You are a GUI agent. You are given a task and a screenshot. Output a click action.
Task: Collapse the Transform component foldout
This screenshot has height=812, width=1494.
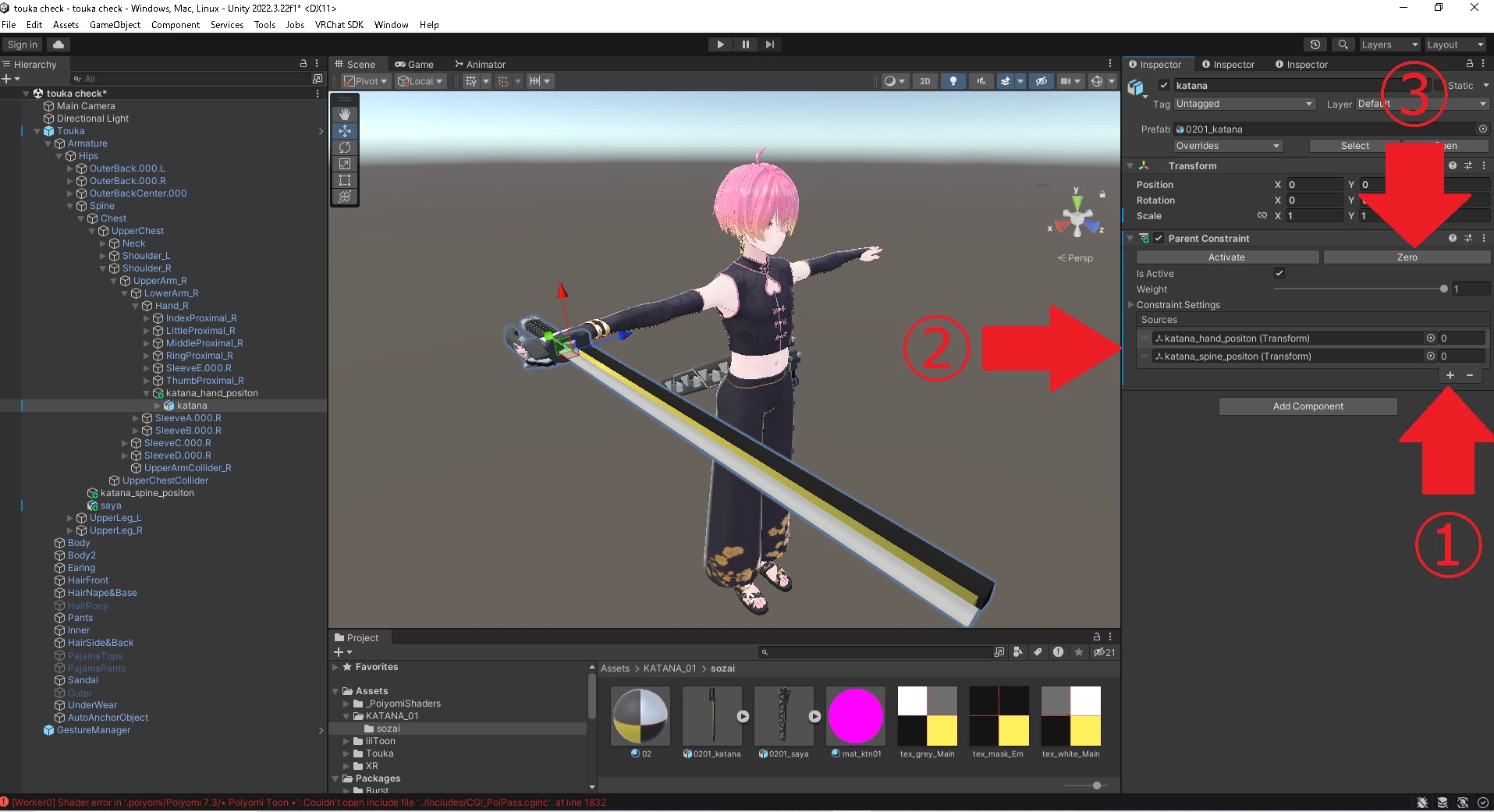(1130, 166)
